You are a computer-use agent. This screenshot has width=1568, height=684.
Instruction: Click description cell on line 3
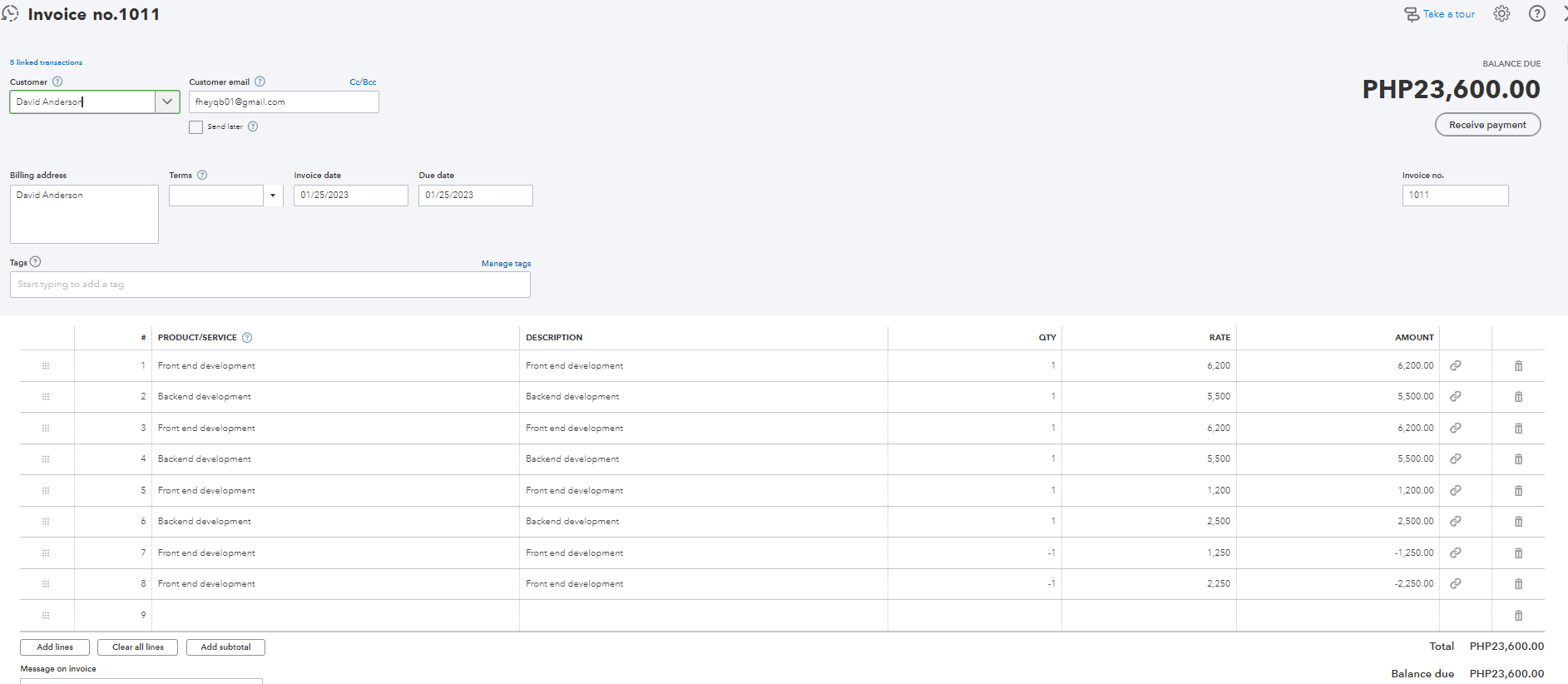pyautogui.click(x=704, y=429)
